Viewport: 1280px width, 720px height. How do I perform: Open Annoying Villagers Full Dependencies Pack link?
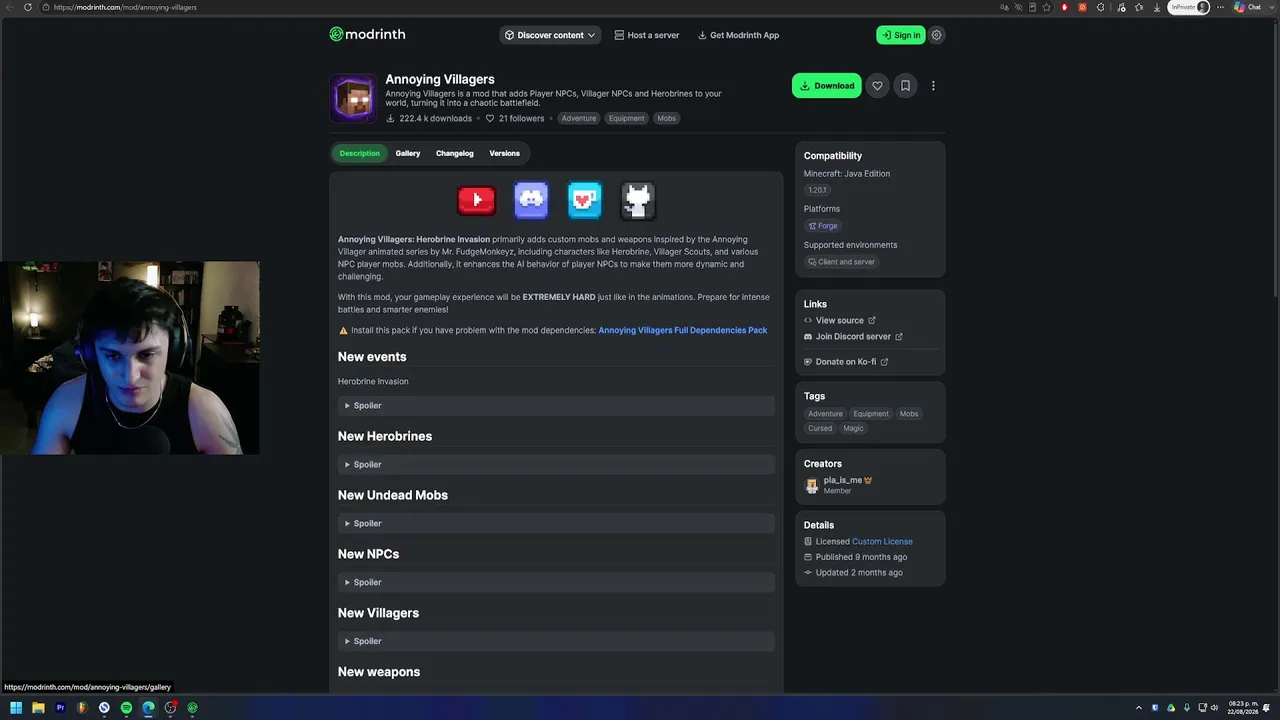click(x=683, y=330)
